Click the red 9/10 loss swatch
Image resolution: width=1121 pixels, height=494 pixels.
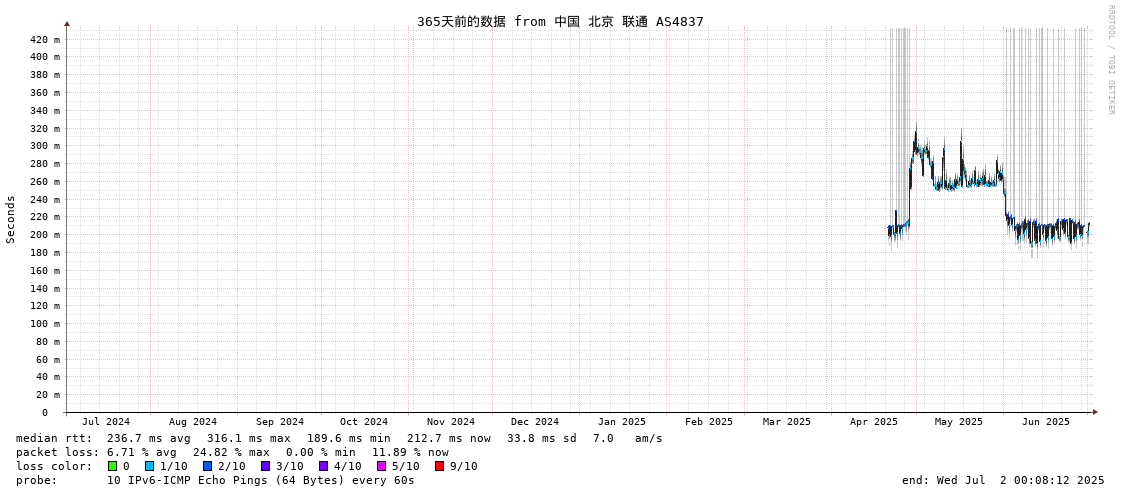(439, 466)
